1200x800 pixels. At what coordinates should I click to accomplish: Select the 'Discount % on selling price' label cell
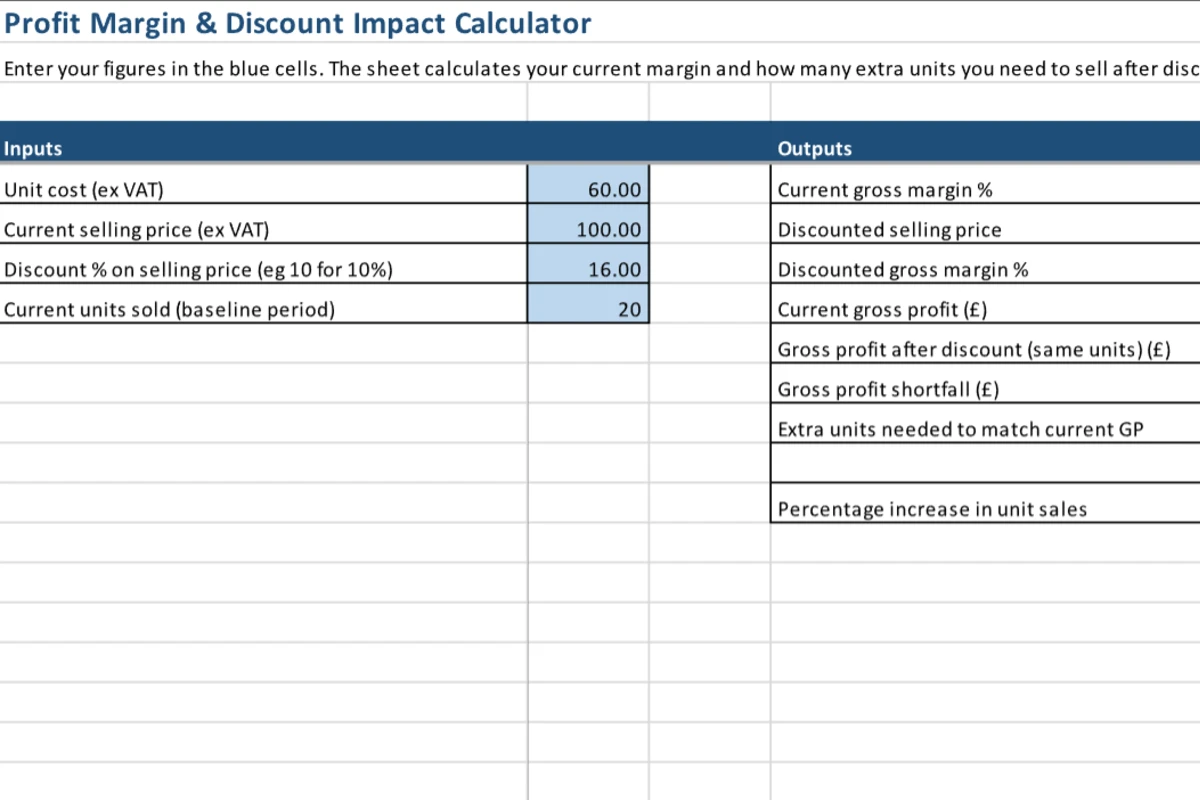tap(198, 270)
